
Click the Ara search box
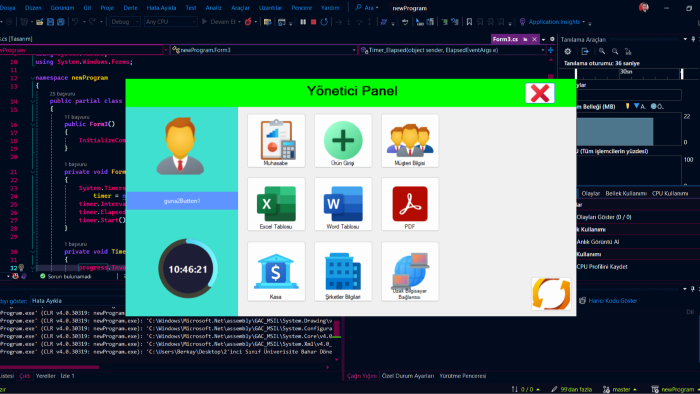[367, 8]
